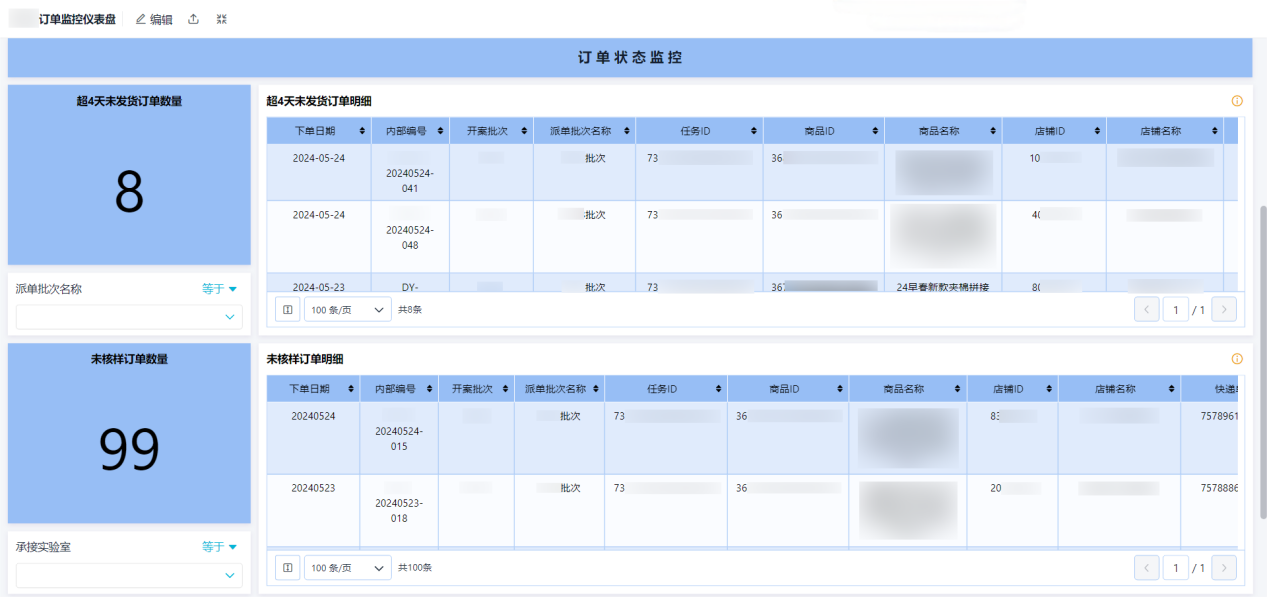The image size is (1267, 597).
Task: Click 编辑 to edit the dashboard
Action: point(154,19)
